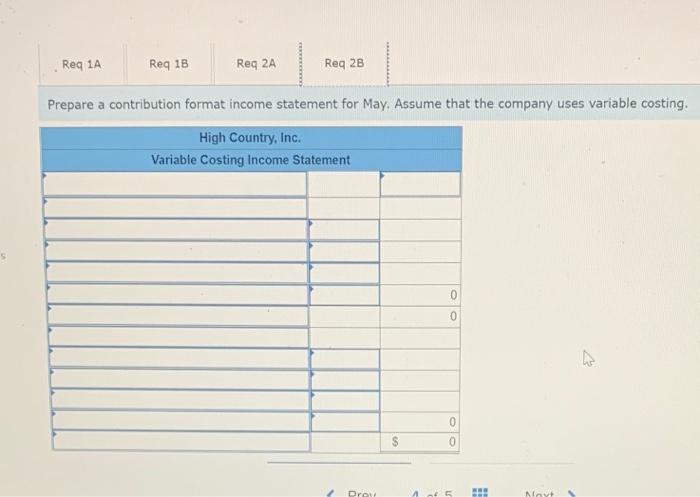
Task: Open label dropdown in eleventh statement row
Action: [x=181, y=400]
